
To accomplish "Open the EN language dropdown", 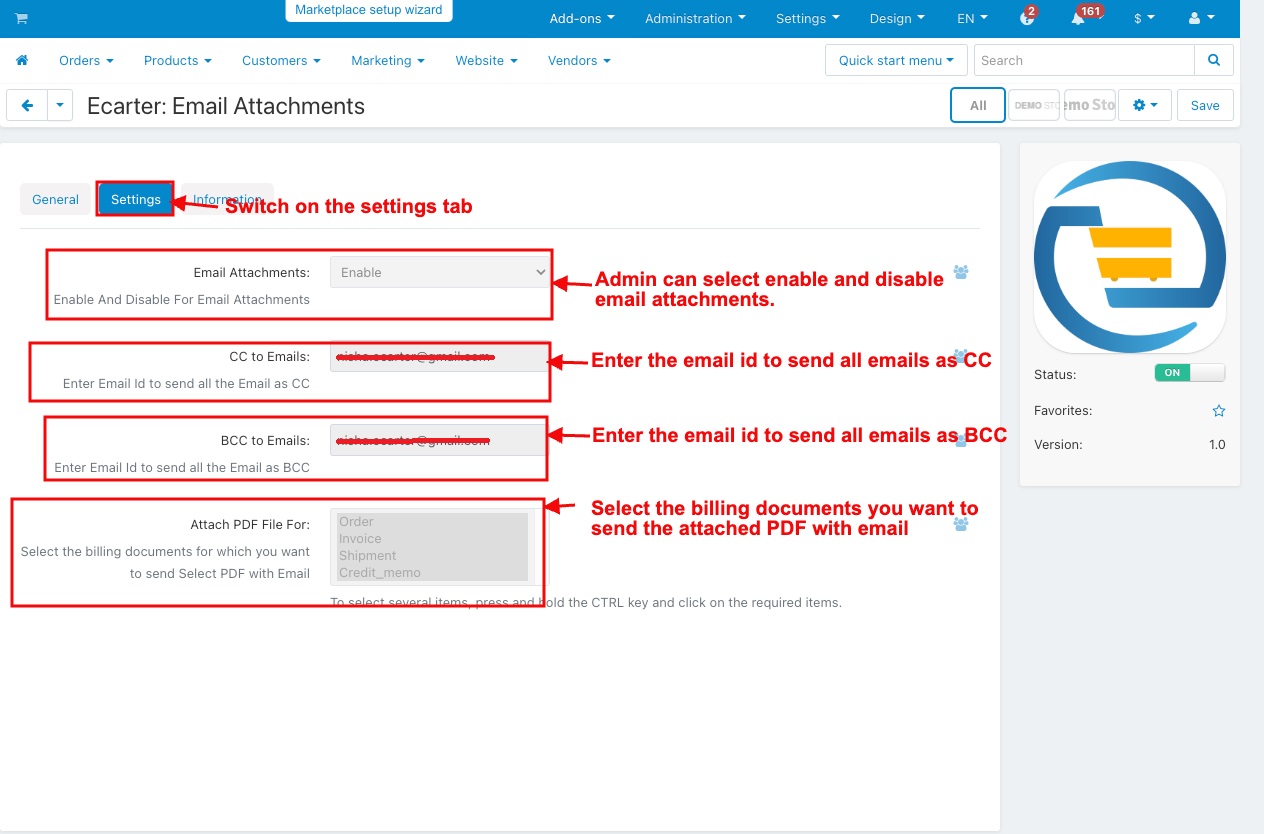I will pos(972,19).
